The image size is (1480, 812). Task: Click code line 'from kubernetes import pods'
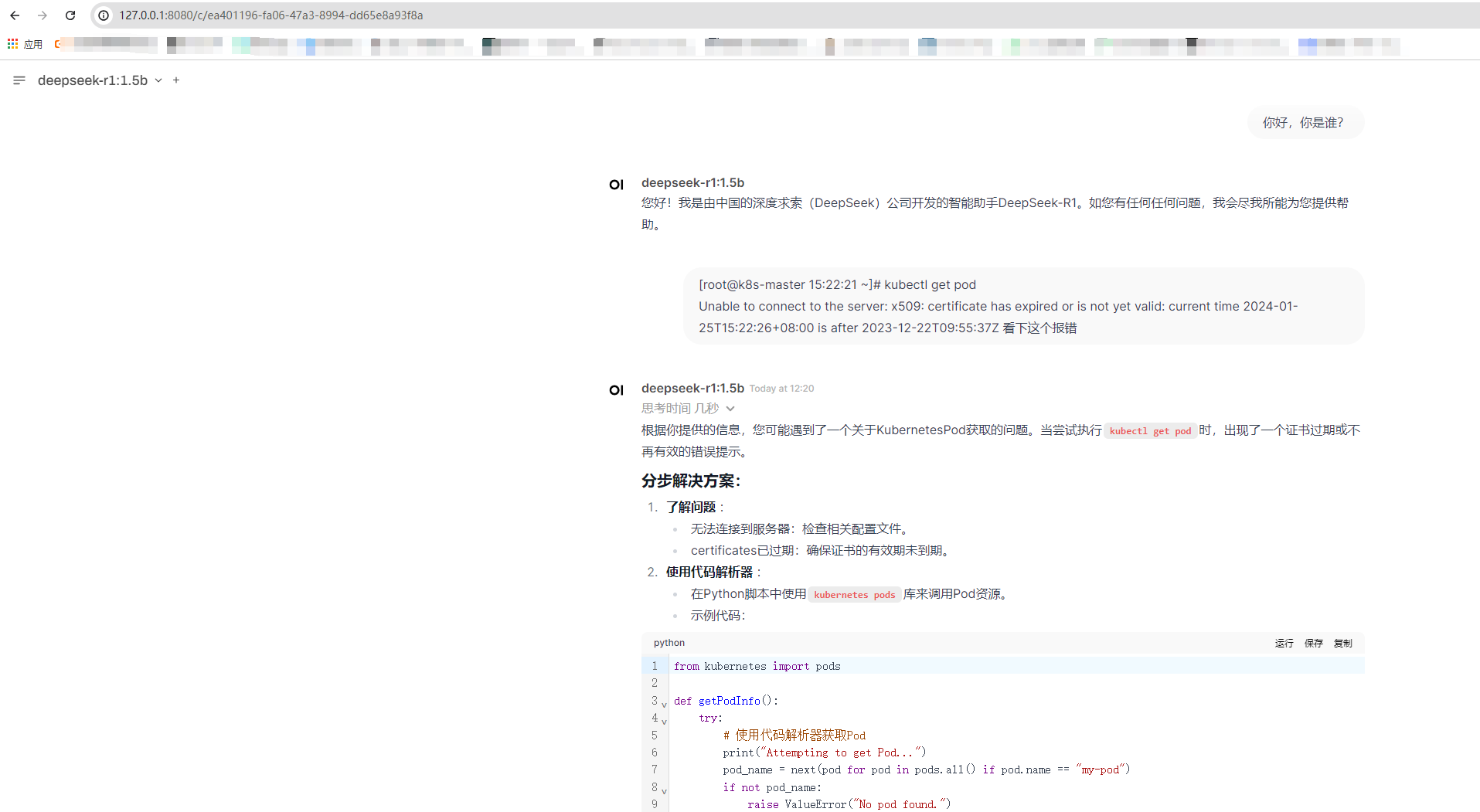pos(757,666)
